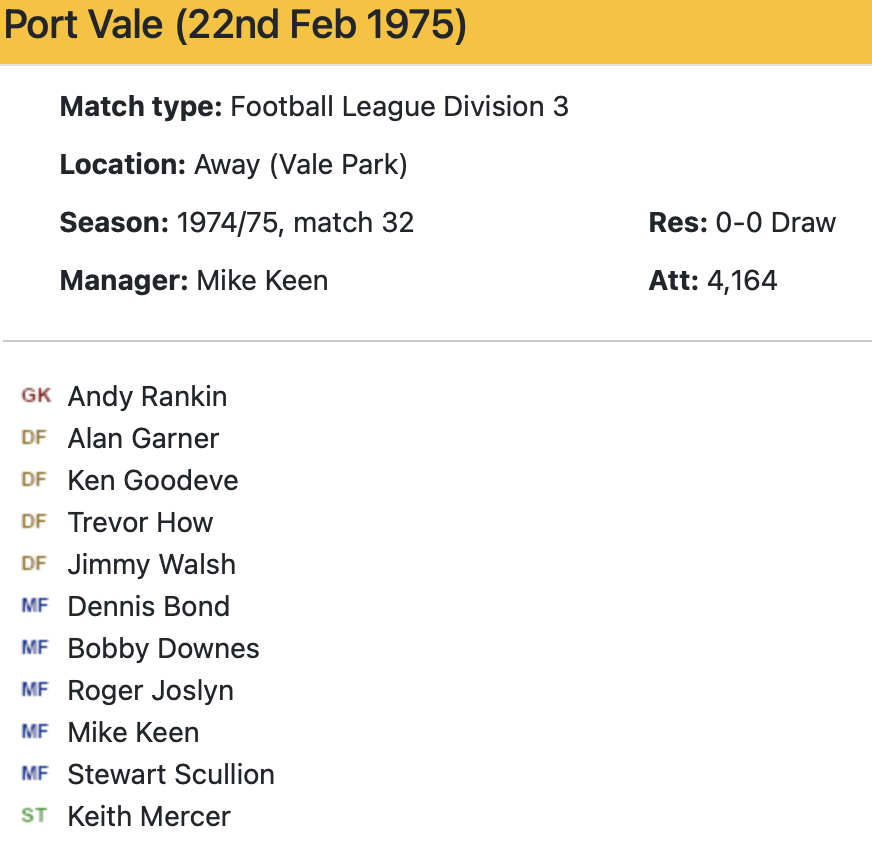Viewport: 872px width, 856px height.
Task: Click manager name Mike Keen
Action: tap(262, 281)
